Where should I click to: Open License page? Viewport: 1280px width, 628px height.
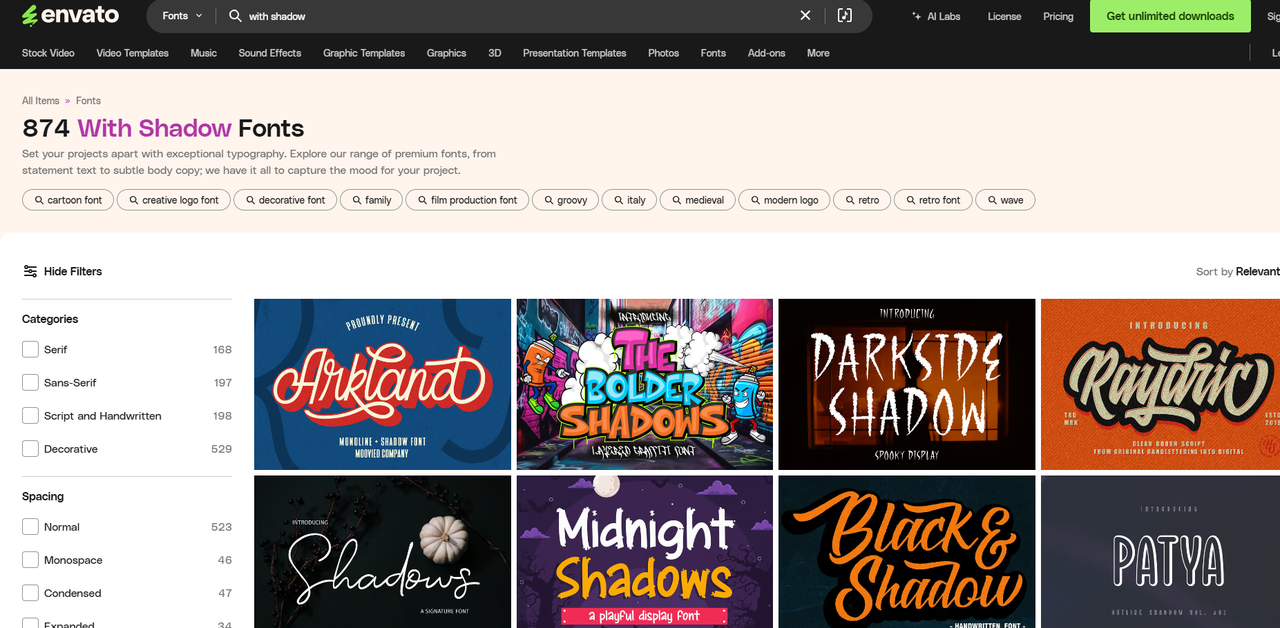(1004, 16)
